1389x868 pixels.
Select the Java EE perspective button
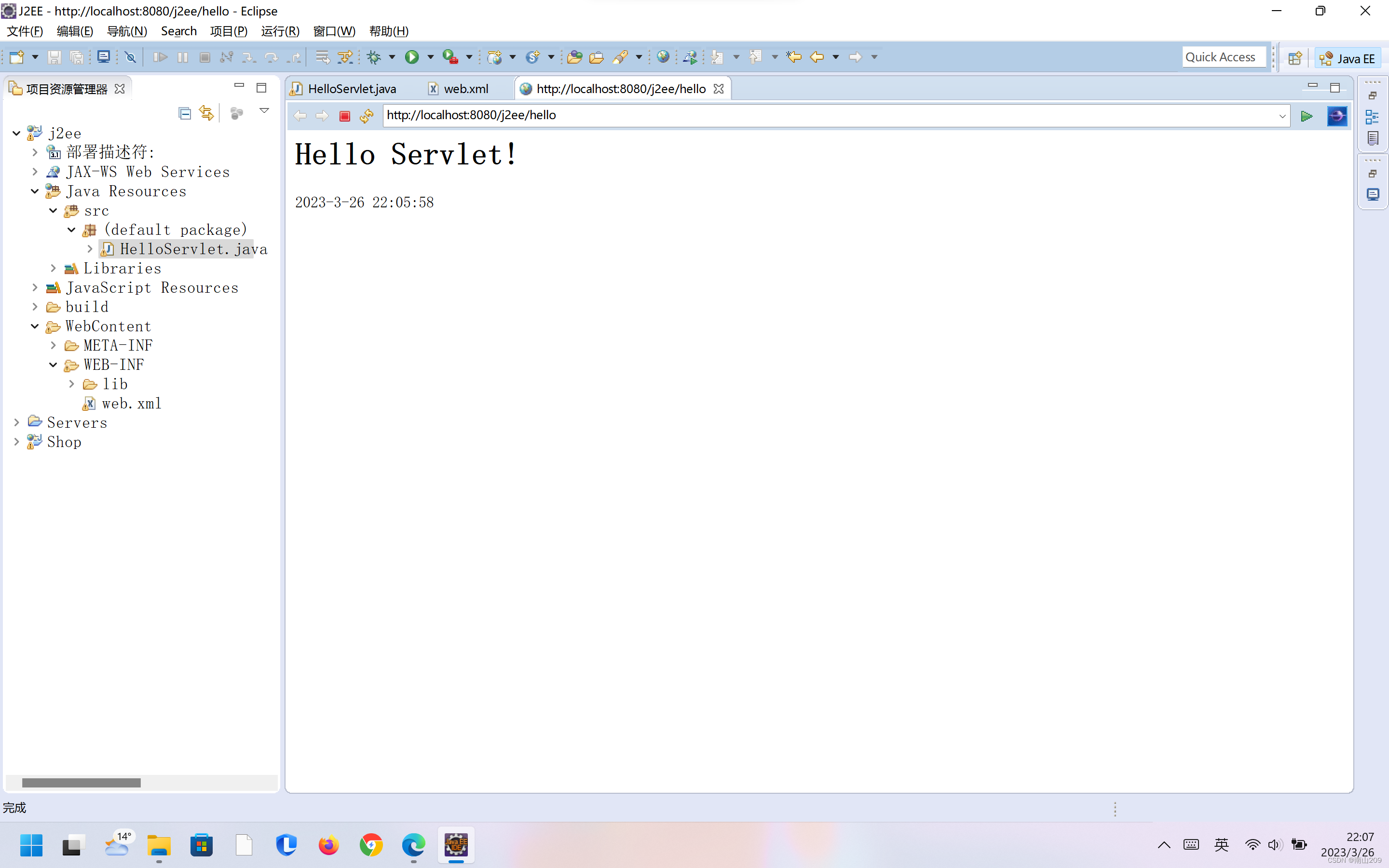click(1347, 58)
